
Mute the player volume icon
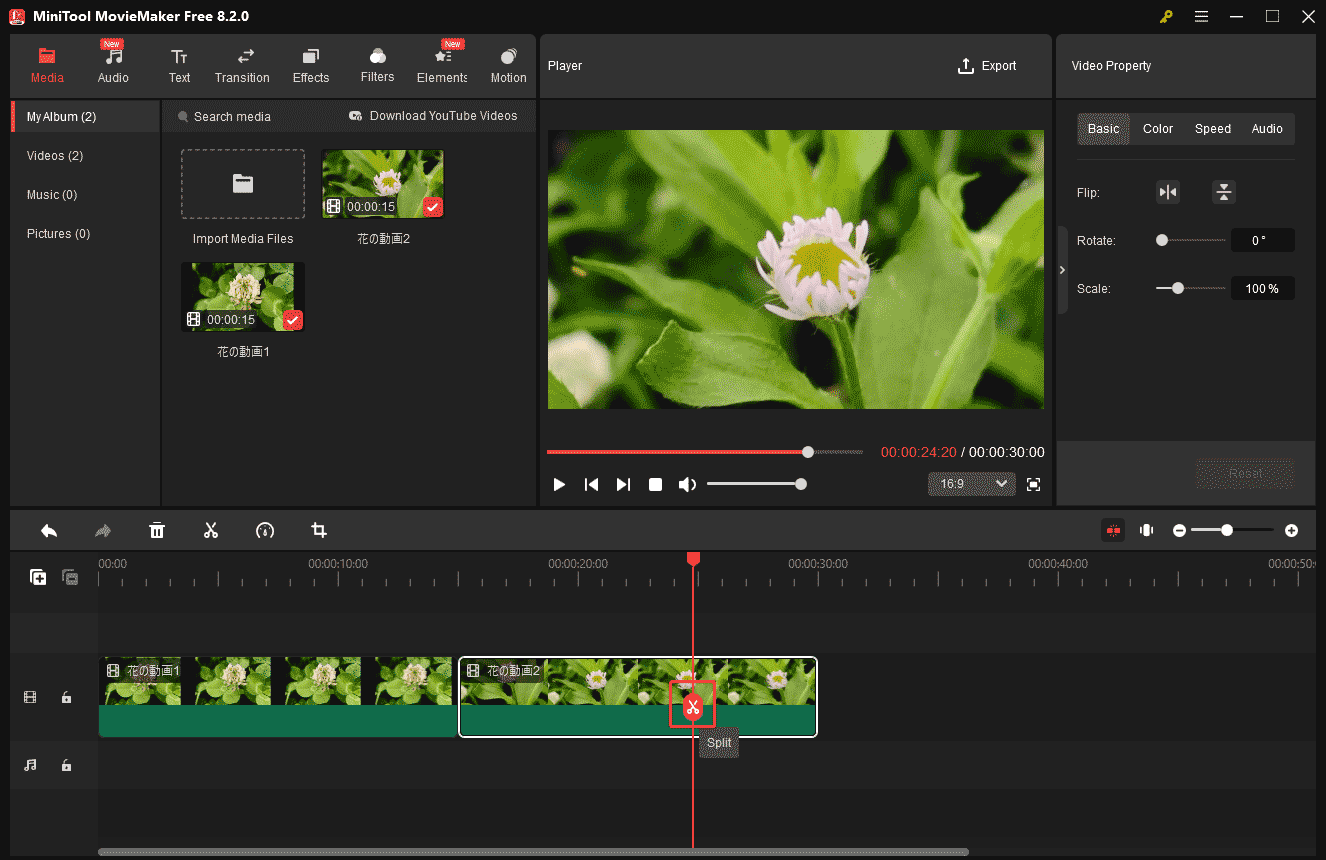[x=687, y=484]
